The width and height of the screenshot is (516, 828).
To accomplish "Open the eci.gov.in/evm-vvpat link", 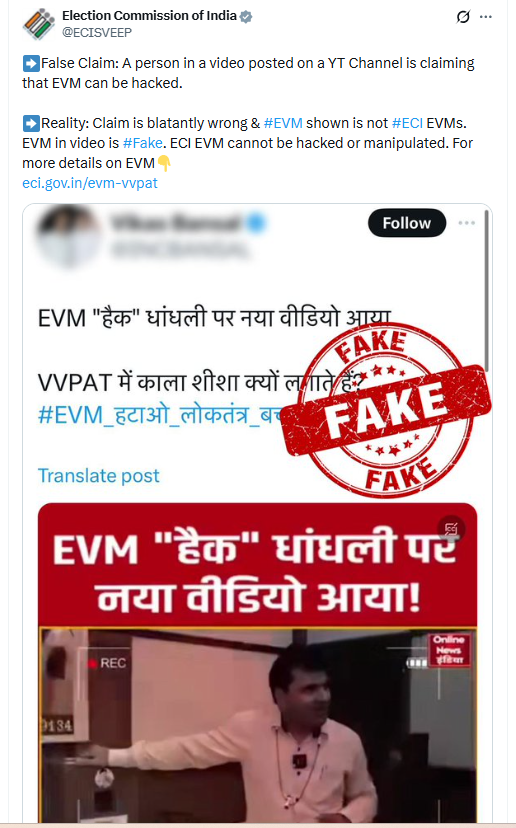I will click(x=90, y=183).
